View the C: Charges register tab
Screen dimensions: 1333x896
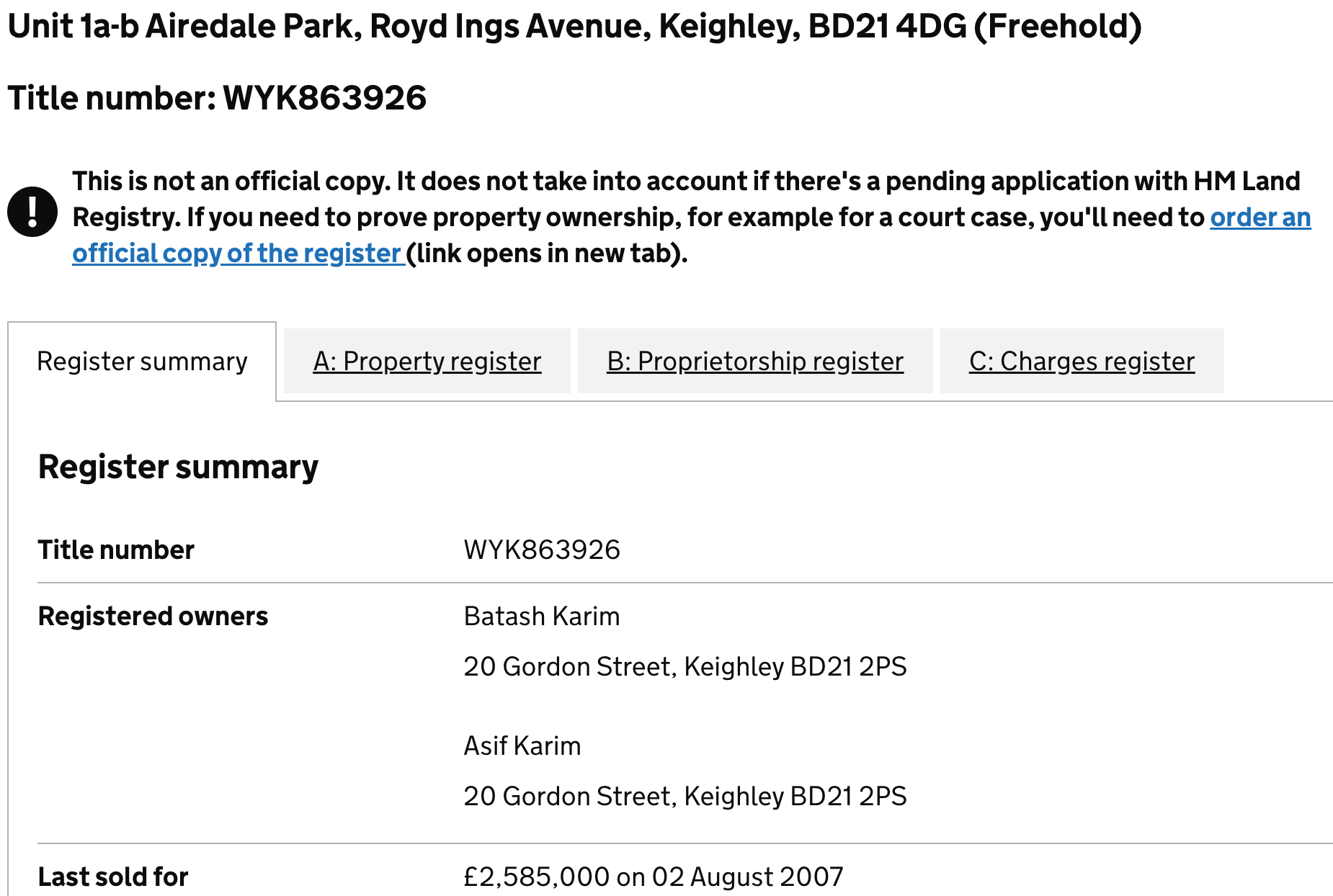pos(1082,362)
